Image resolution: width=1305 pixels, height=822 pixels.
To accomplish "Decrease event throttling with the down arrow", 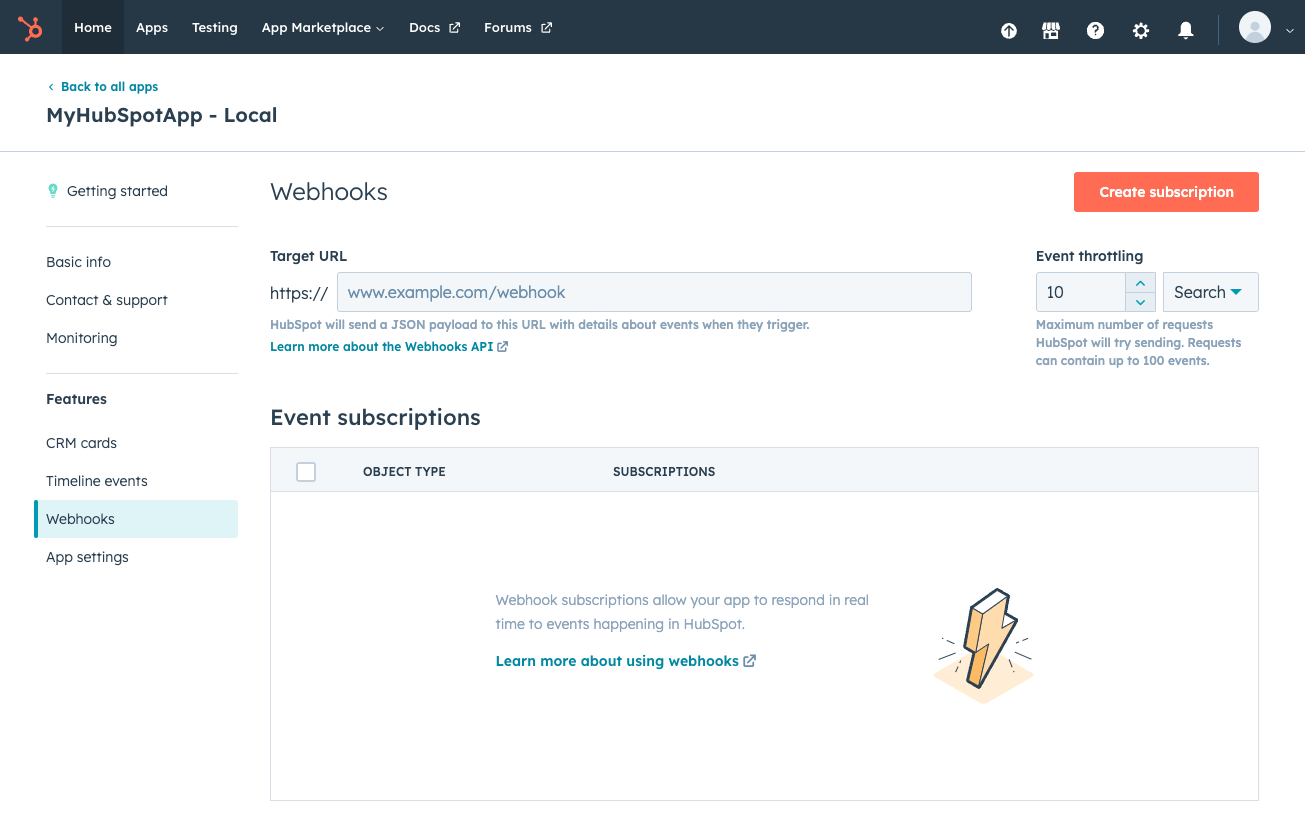I will 1141,302.
